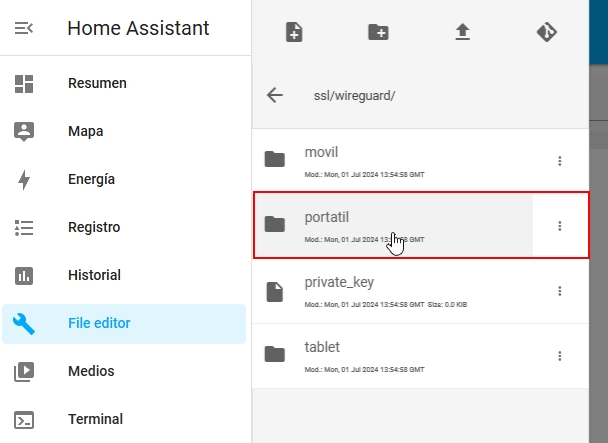Click the new folder icon

(378, 32)
